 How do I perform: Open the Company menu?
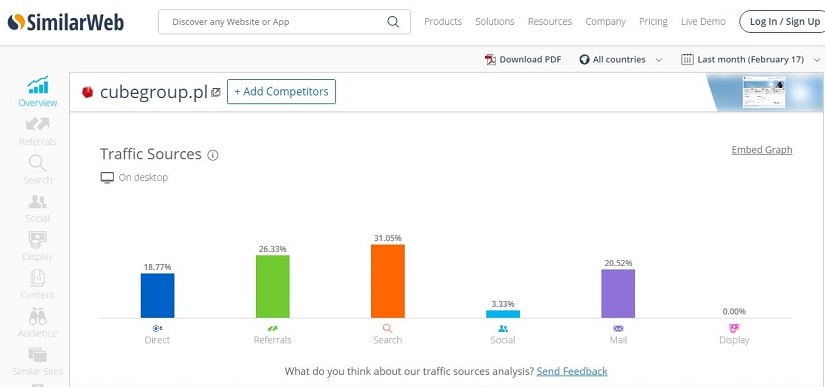tap(606, 22)
